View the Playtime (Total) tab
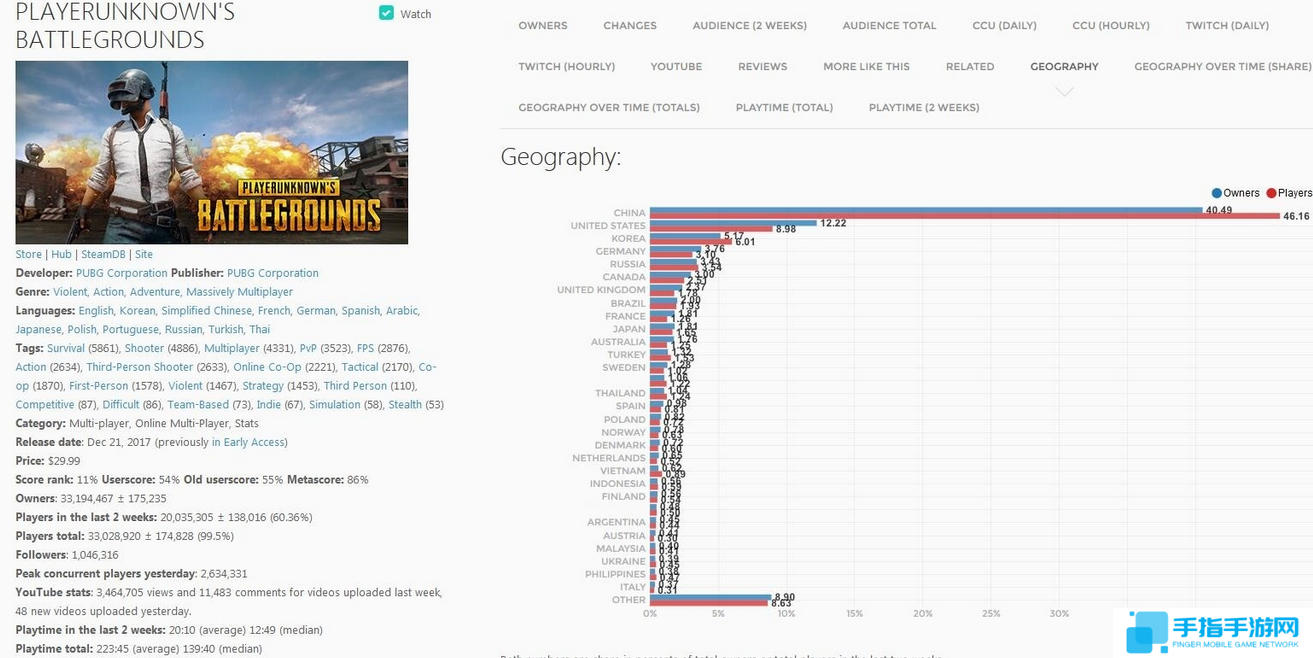The height and width of the screenshot is (658, 1313). coord(784,108)
